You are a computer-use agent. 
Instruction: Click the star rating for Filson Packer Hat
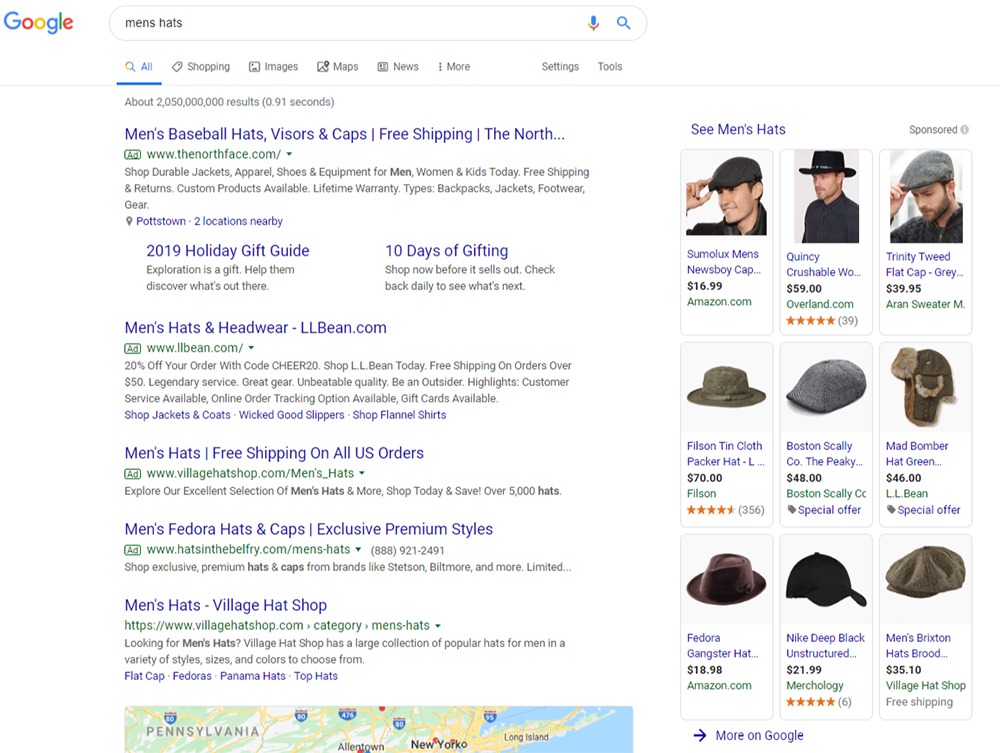pos(711,510)
